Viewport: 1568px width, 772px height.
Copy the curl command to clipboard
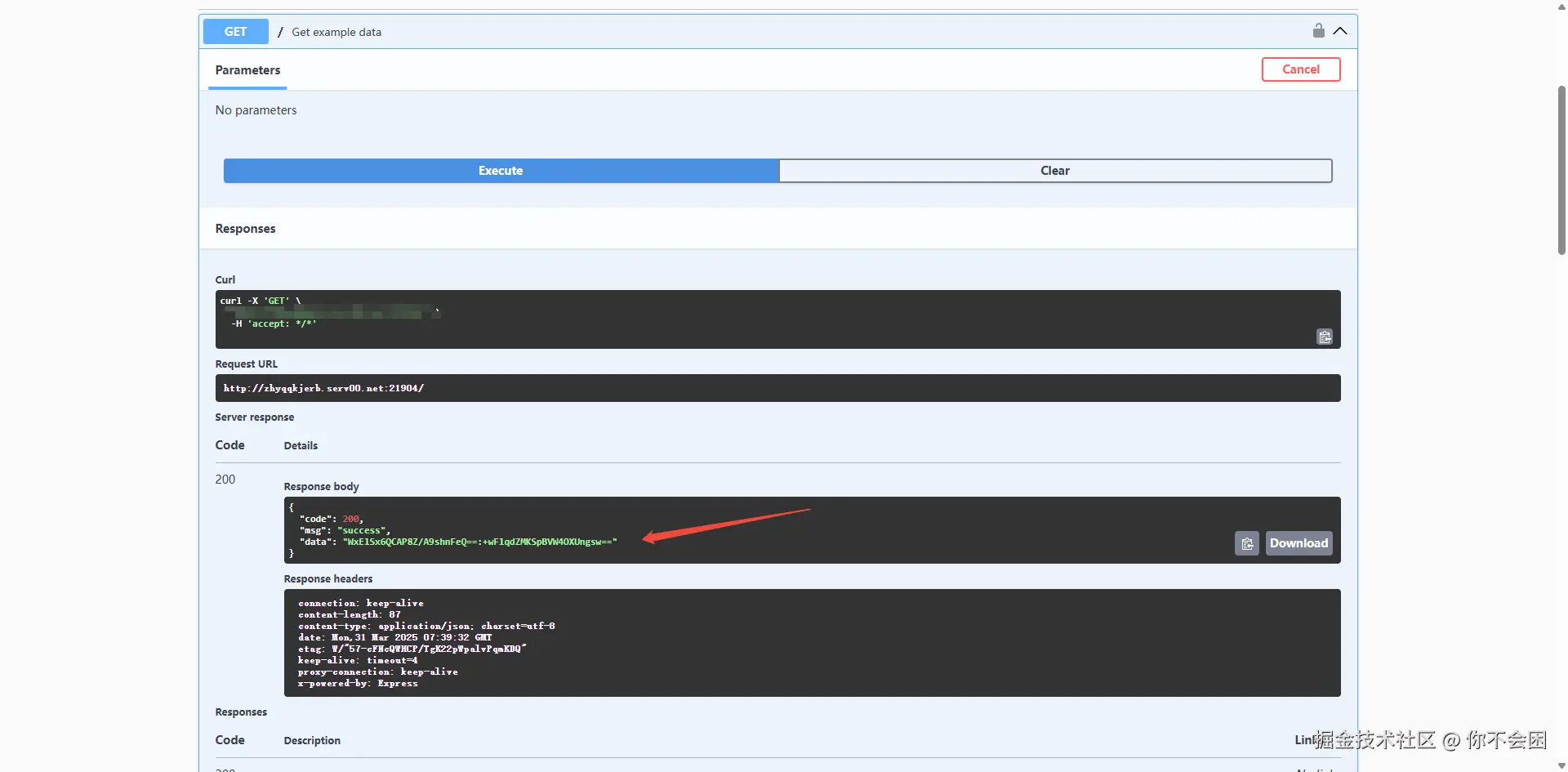[x=1324, y=337]
